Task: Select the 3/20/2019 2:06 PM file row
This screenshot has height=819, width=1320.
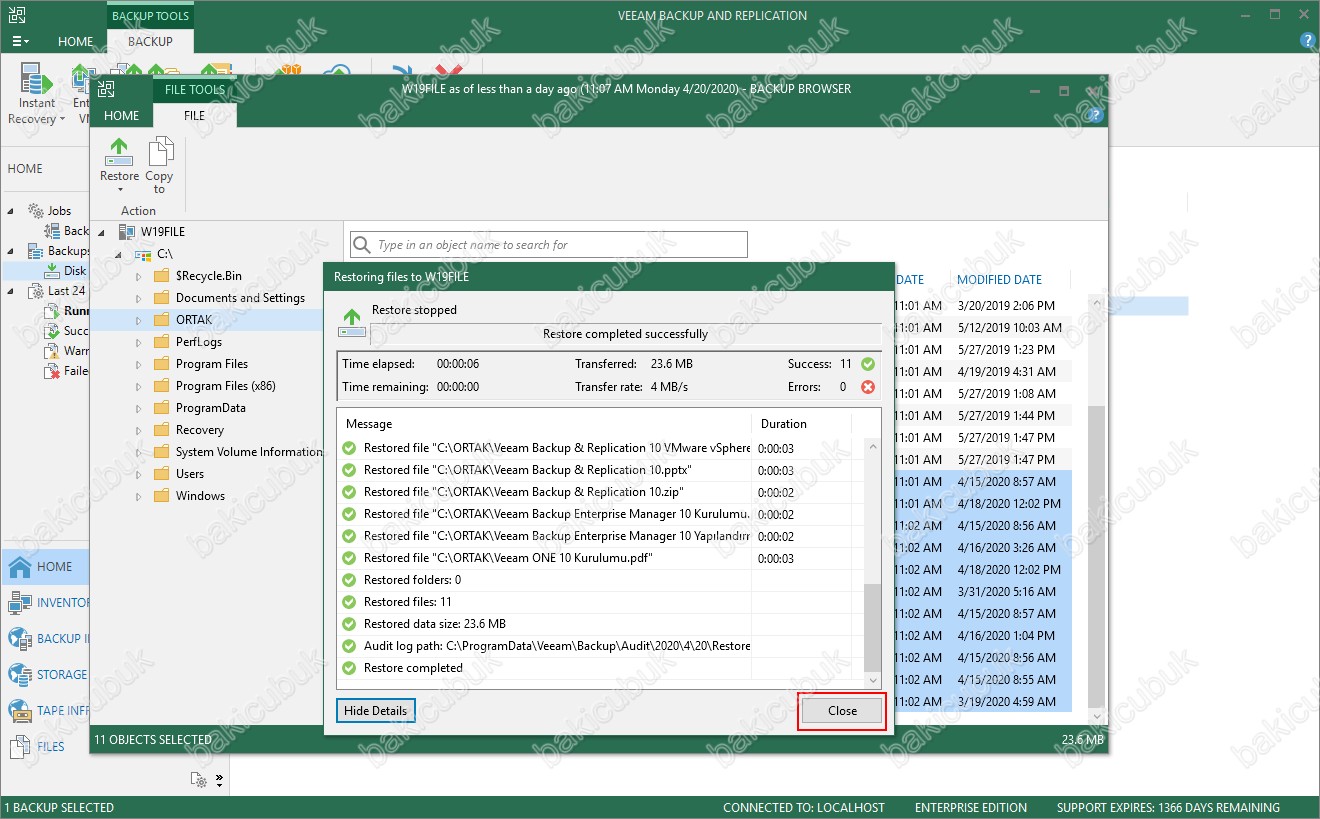Action: (985, 306)
